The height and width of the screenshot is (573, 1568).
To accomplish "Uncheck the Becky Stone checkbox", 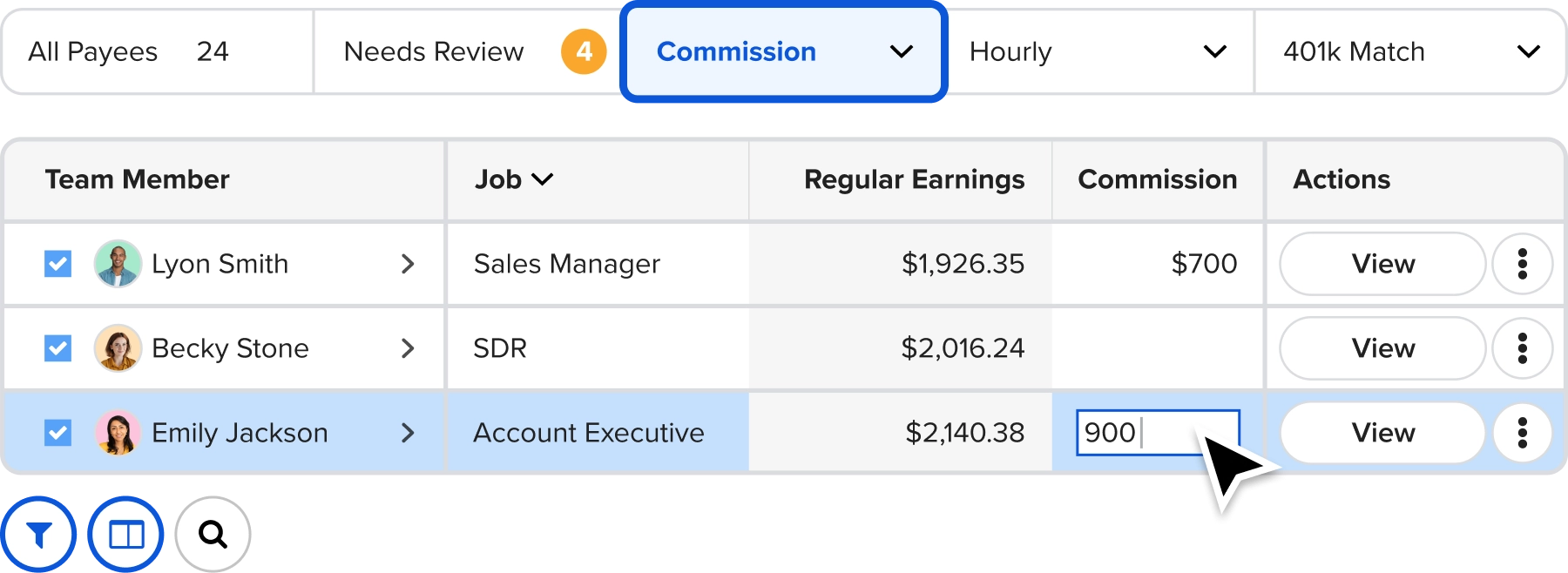I will [58, 348].
